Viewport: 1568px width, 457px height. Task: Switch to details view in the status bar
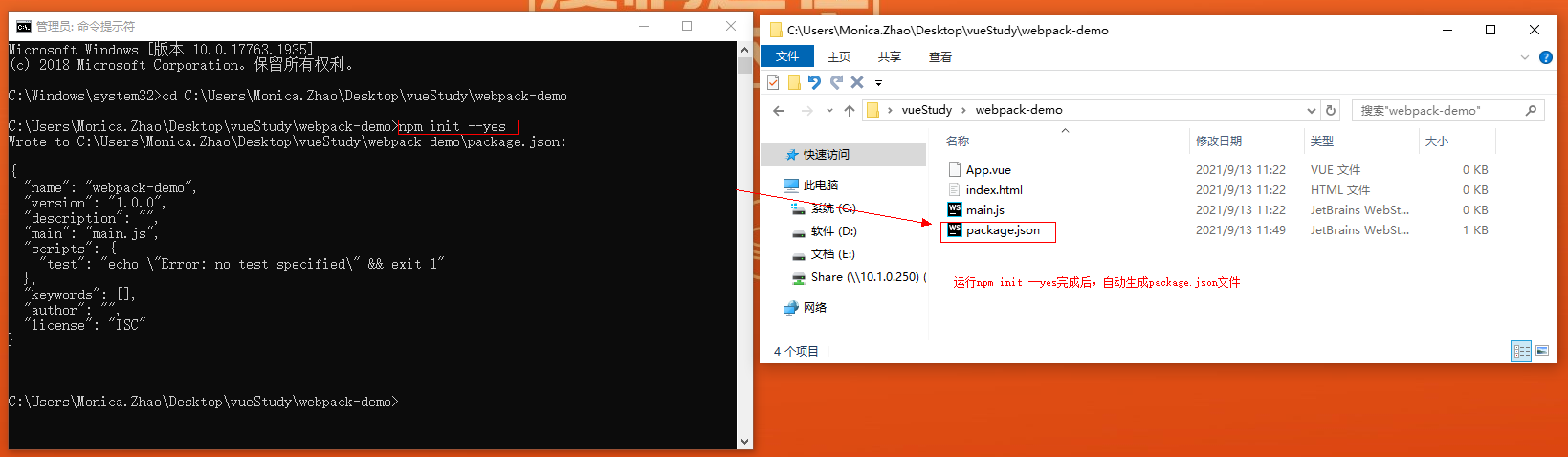point(1521,352)
